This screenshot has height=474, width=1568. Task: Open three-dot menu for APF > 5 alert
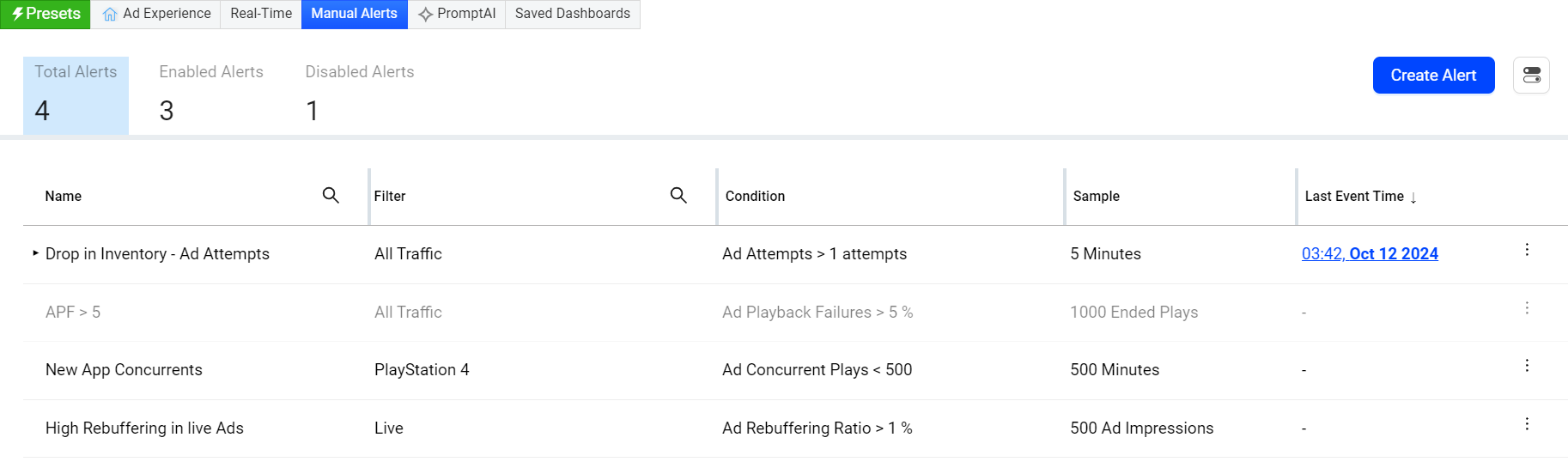1527,308
